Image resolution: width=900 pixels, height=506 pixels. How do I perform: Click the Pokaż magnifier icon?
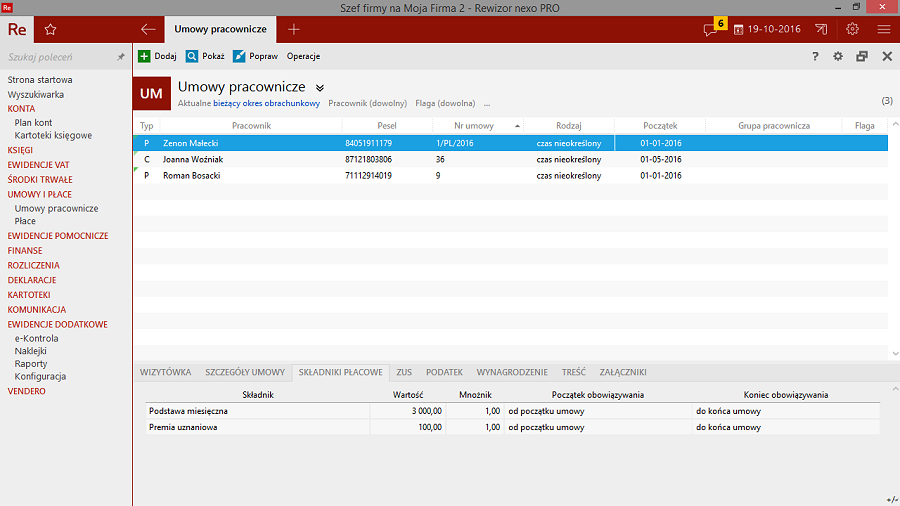[x=192, y=56]
